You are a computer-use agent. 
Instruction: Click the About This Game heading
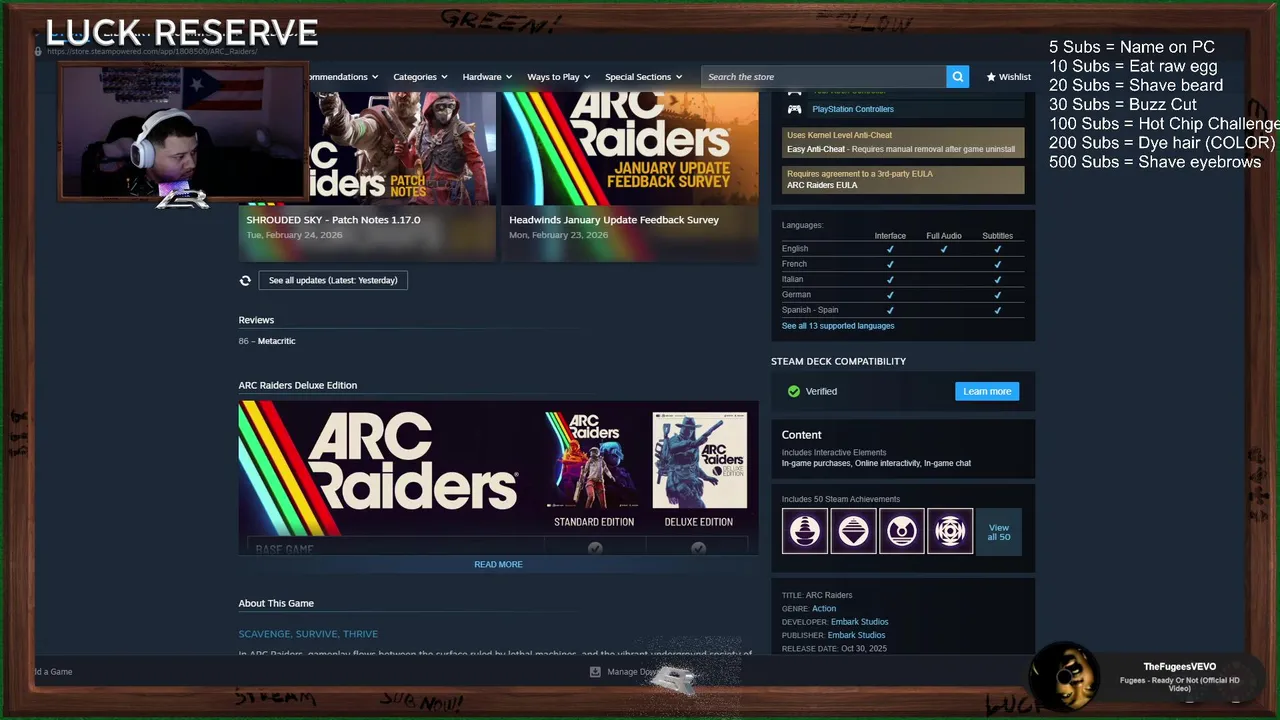click(276, 603)
